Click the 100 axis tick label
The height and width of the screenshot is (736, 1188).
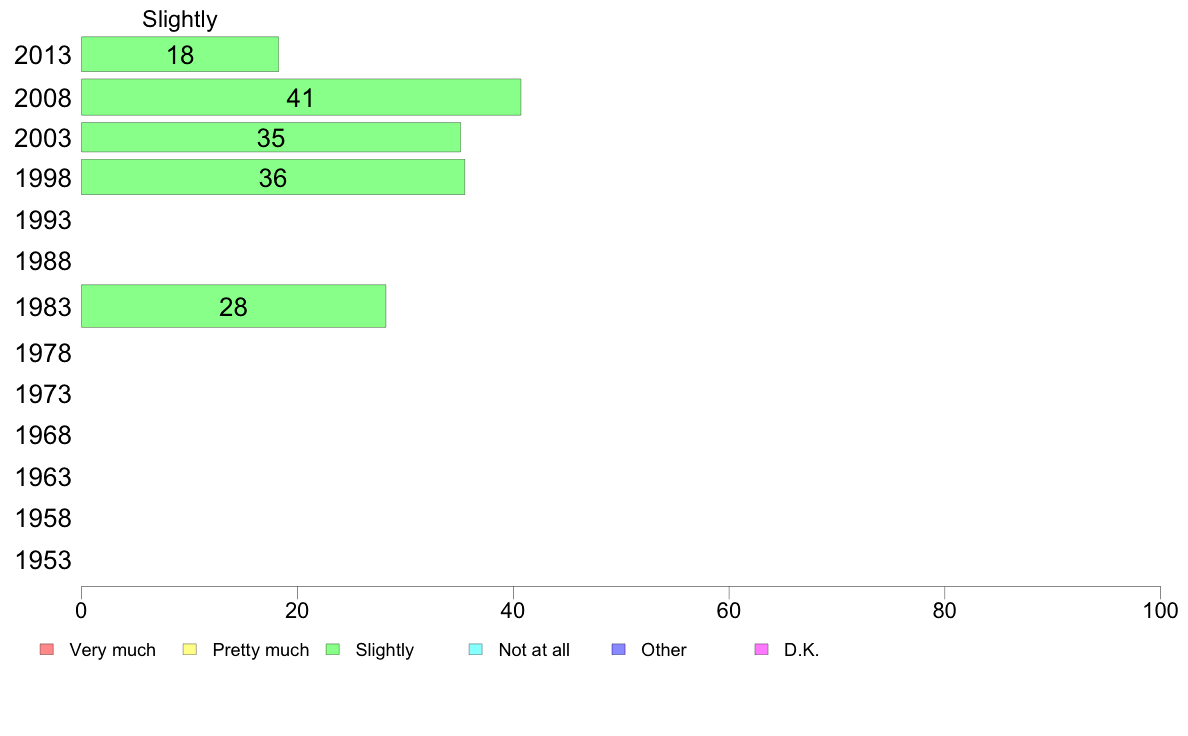tap(1160, 611)
